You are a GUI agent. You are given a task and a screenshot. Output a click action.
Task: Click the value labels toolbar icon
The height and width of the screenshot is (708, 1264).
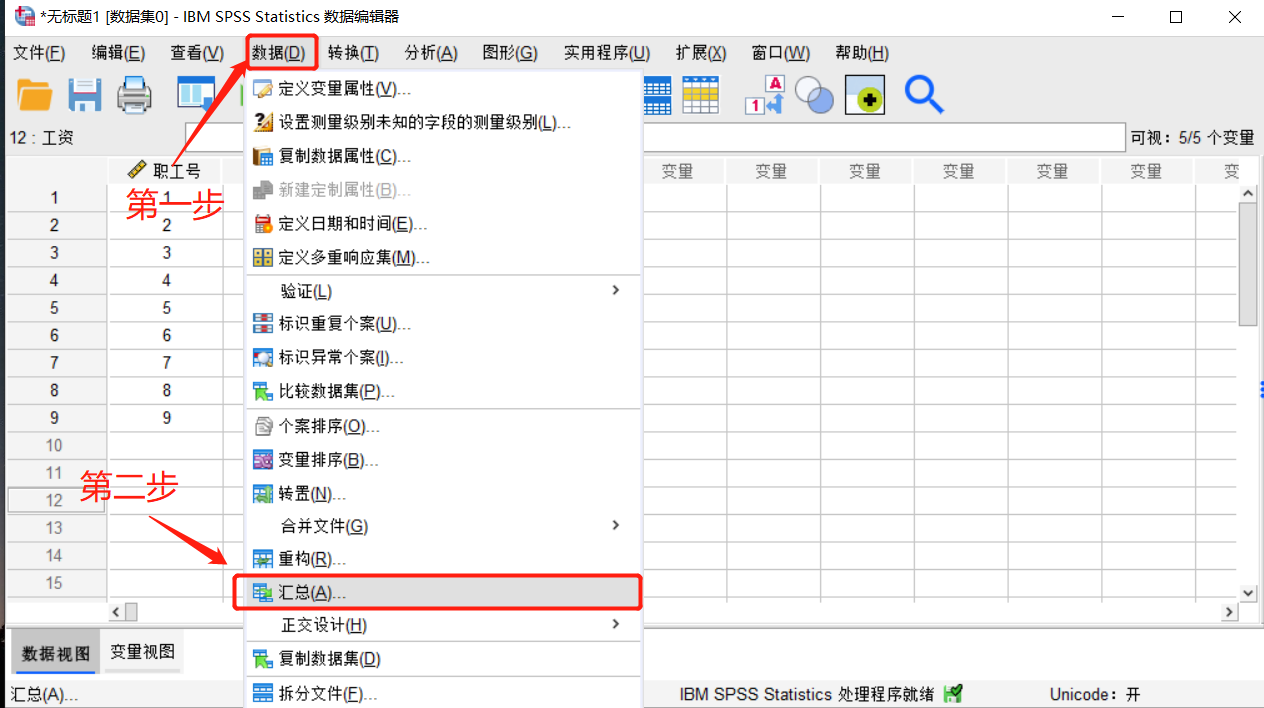(763, 95)
